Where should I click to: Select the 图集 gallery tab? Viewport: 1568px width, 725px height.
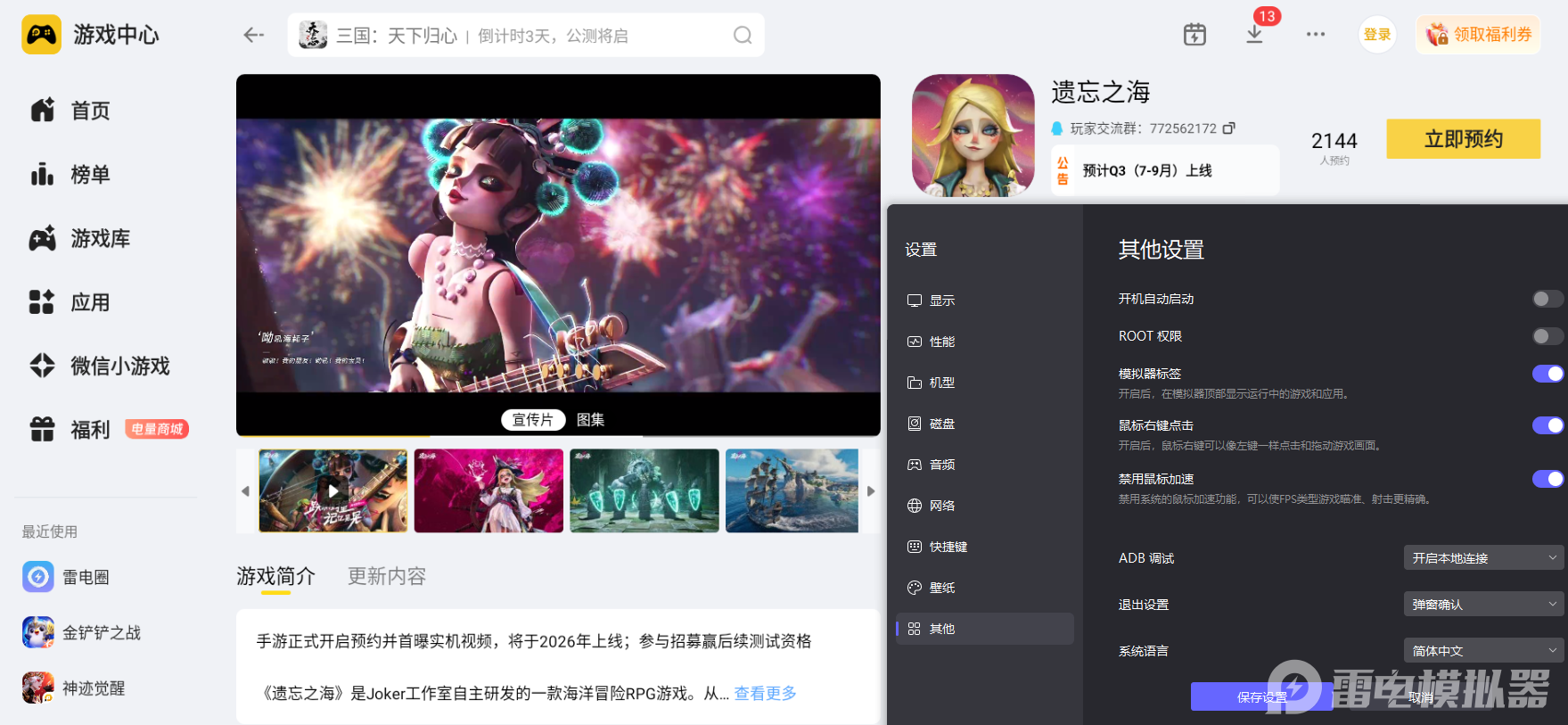[x=590, y=420]
